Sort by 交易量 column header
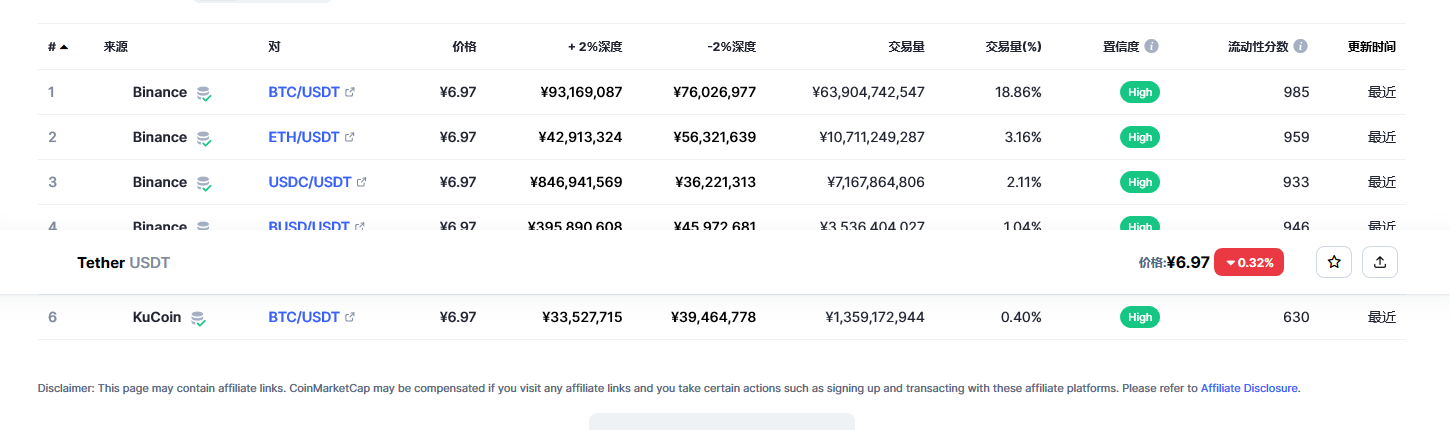The height and width of the screenshot is (430, 1450). point(906,46)
